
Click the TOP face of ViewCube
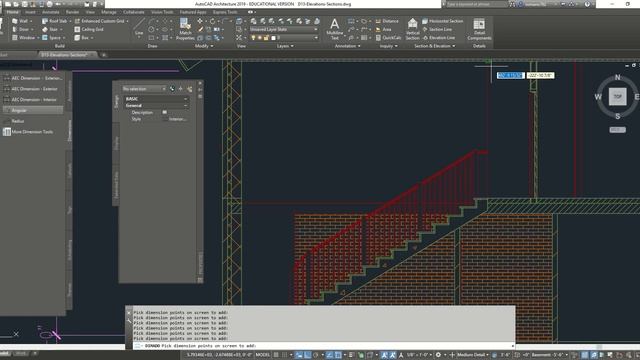tap(617, 97)
